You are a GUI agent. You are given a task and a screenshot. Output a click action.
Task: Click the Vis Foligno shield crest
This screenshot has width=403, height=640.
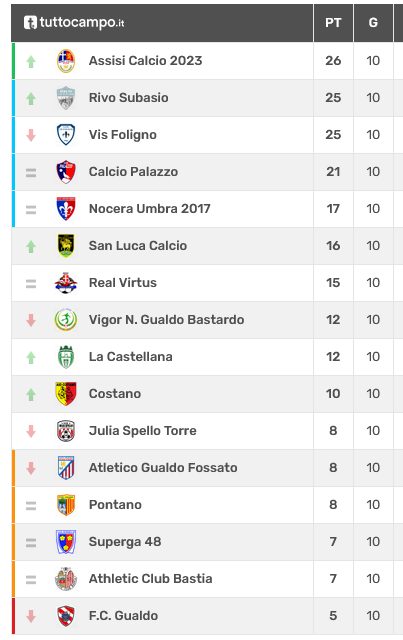(x=66, y=135)
